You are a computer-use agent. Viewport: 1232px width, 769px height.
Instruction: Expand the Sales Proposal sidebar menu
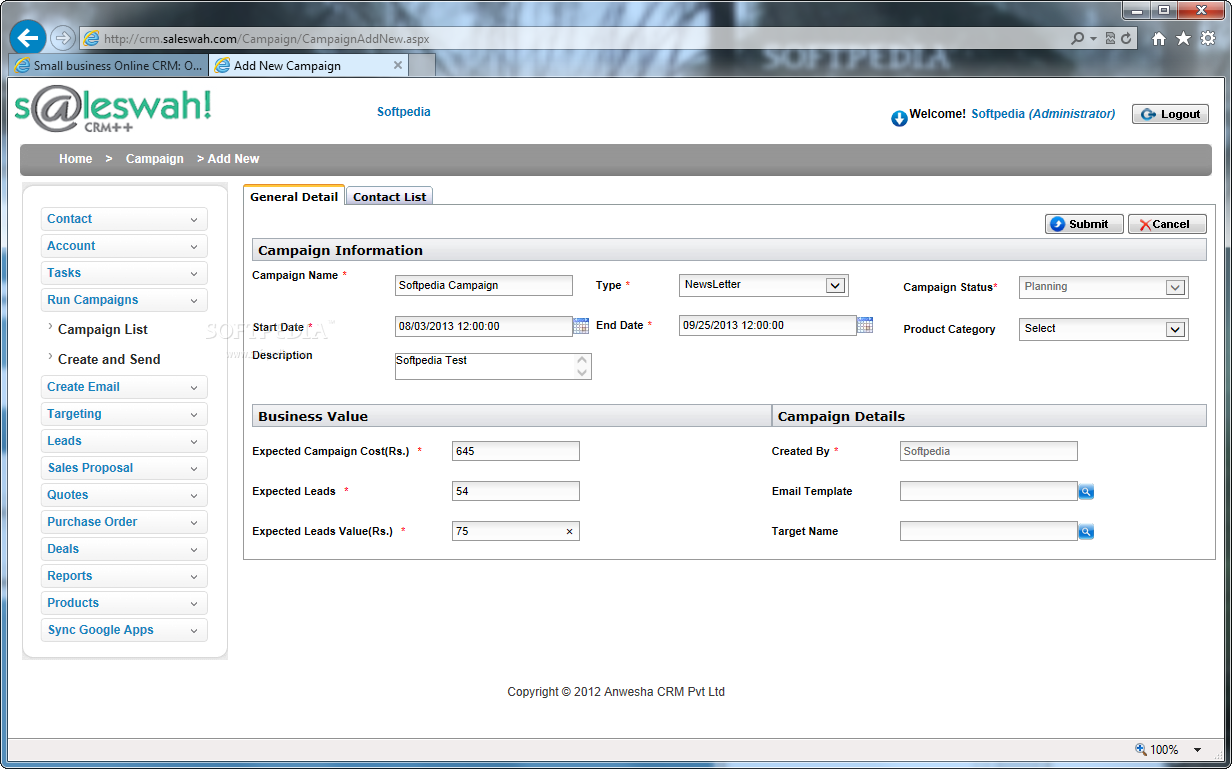tap(124, 468)
